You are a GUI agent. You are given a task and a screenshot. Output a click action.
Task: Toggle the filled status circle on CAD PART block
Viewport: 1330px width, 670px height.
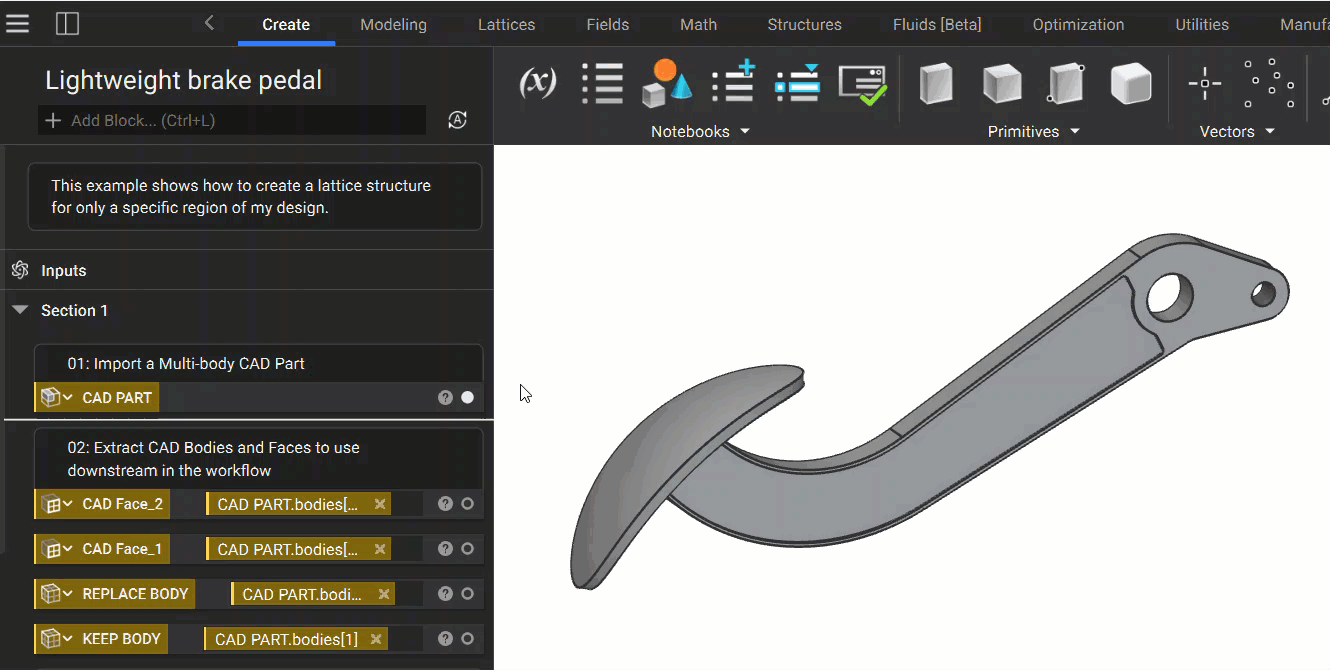tap(467, 397)
